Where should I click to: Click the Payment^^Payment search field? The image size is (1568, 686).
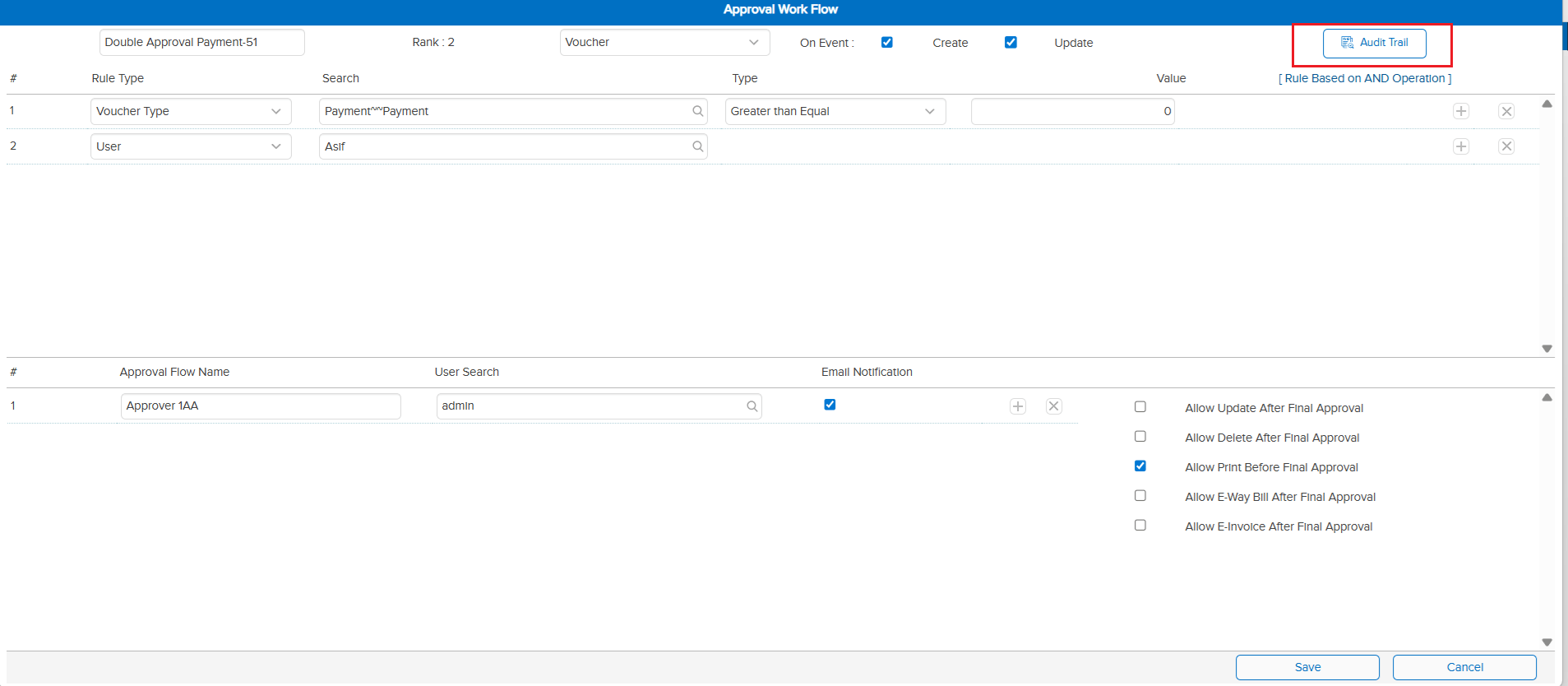(x=513, y=111)
